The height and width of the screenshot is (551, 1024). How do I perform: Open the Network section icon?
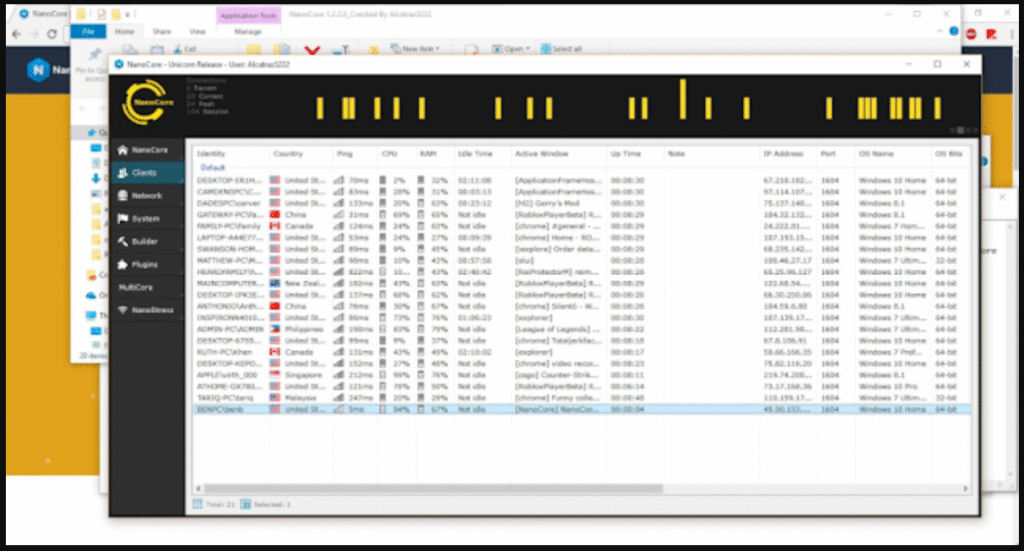click(123, 196)
